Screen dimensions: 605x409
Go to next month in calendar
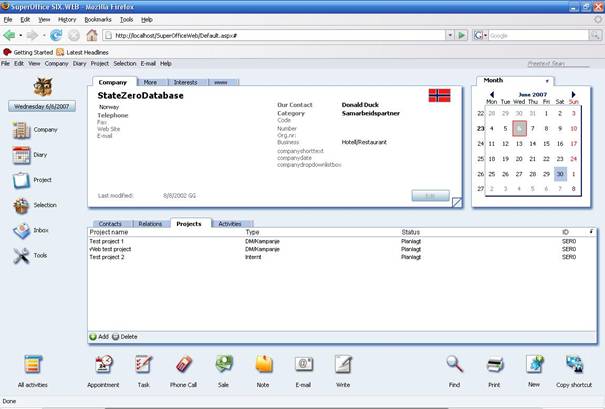tap(573, 95)
